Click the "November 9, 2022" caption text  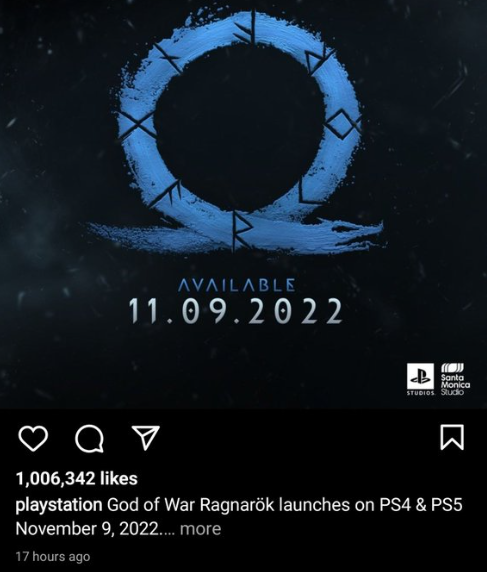(88, 529)
